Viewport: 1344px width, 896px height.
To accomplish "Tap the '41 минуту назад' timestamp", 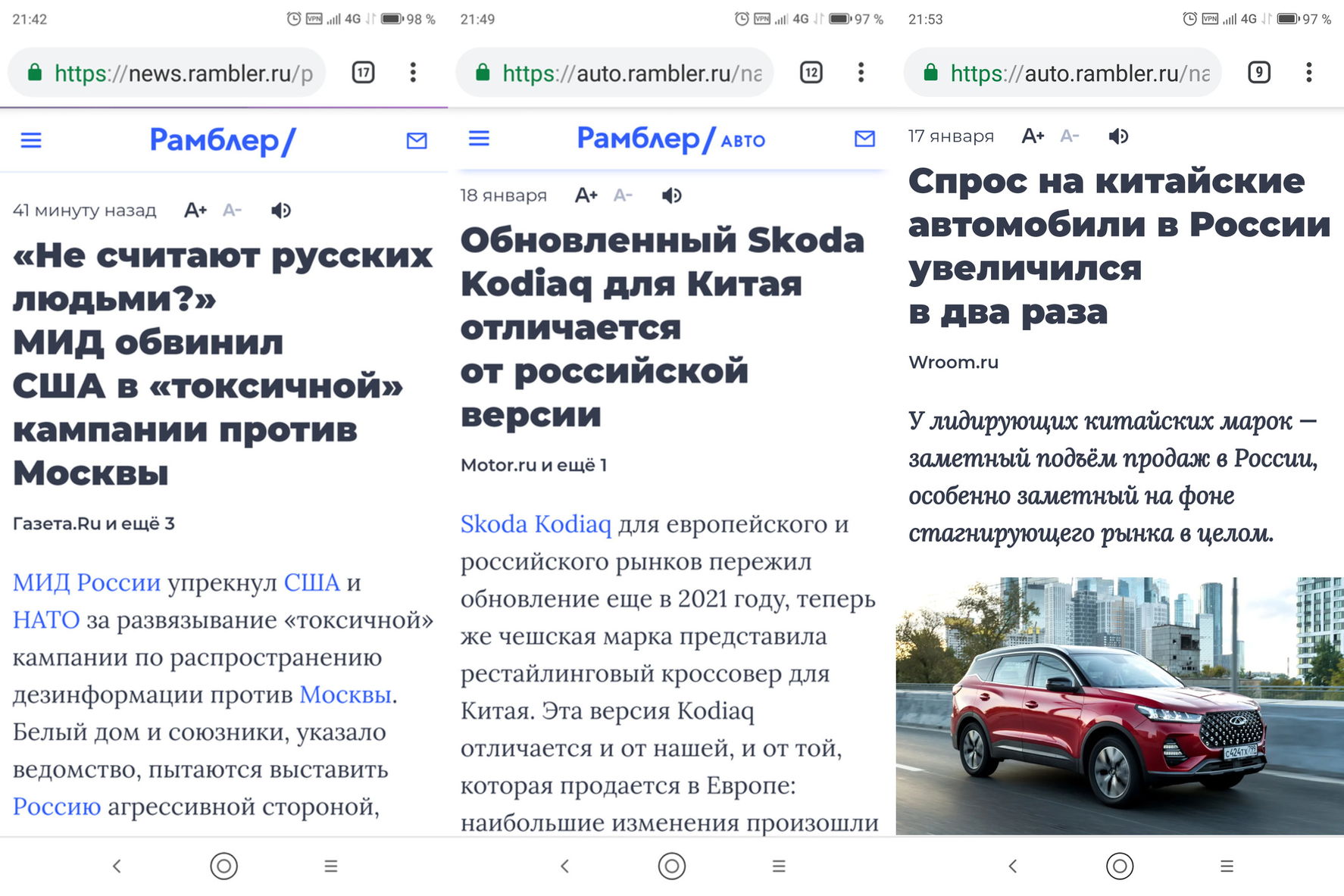I will coord(85,211).
